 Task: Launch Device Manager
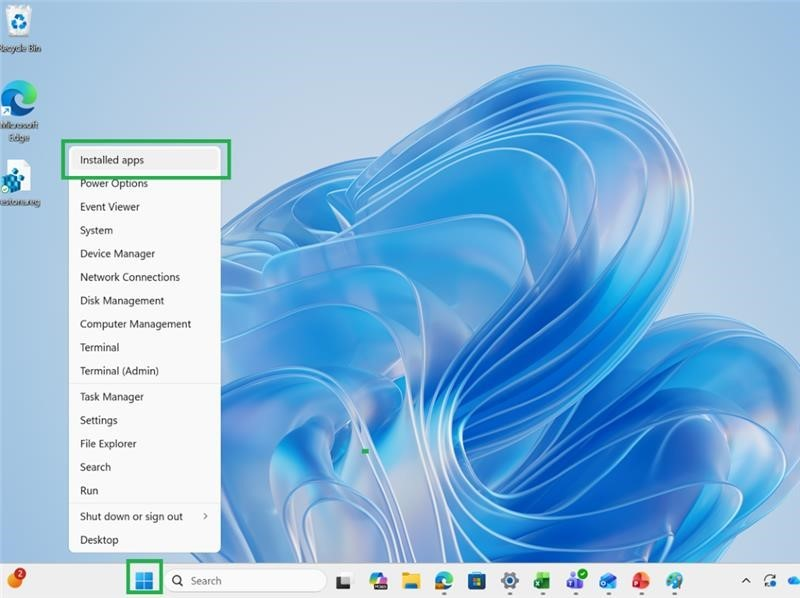(144, 254)
